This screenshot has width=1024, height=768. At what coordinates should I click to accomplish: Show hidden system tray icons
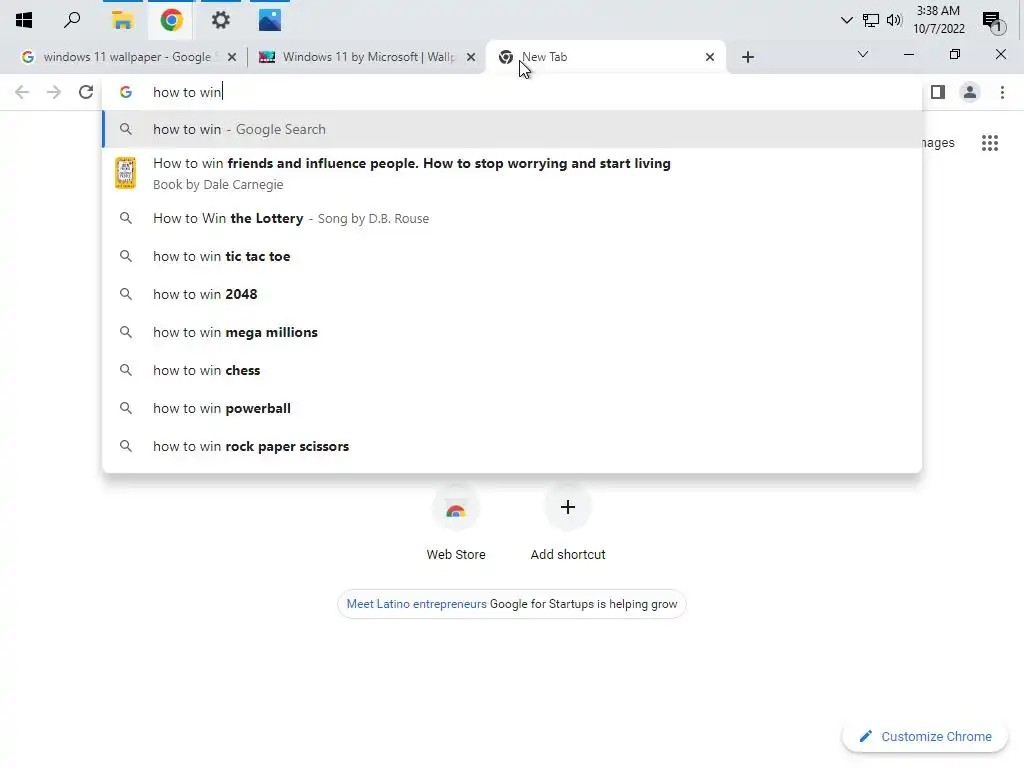click(x=846, y=20)
